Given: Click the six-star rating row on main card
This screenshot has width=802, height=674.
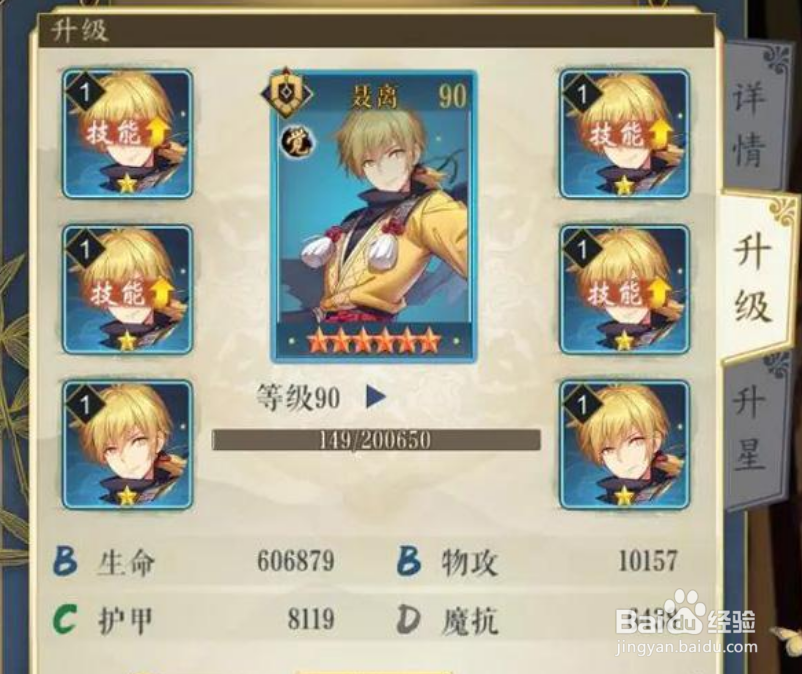Looking at the screenshot, I should click(374, 341).
